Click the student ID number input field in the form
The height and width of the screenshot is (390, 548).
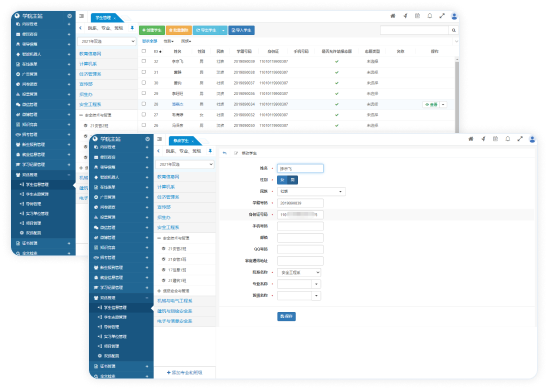click(300, 203)
